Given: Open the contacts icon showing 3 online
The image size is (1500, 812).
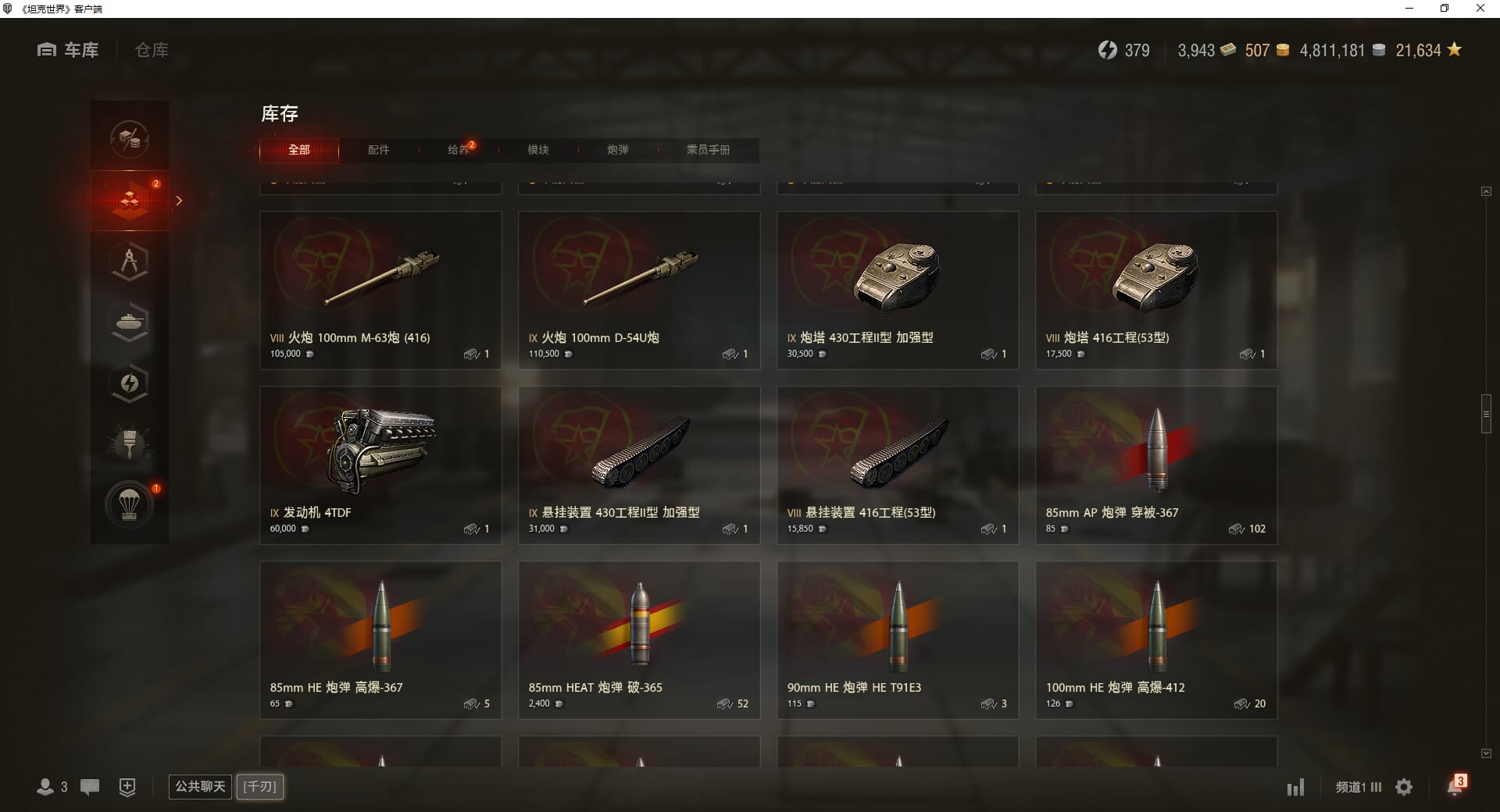Looking at the screenshot, I should (x=52, y=787).
